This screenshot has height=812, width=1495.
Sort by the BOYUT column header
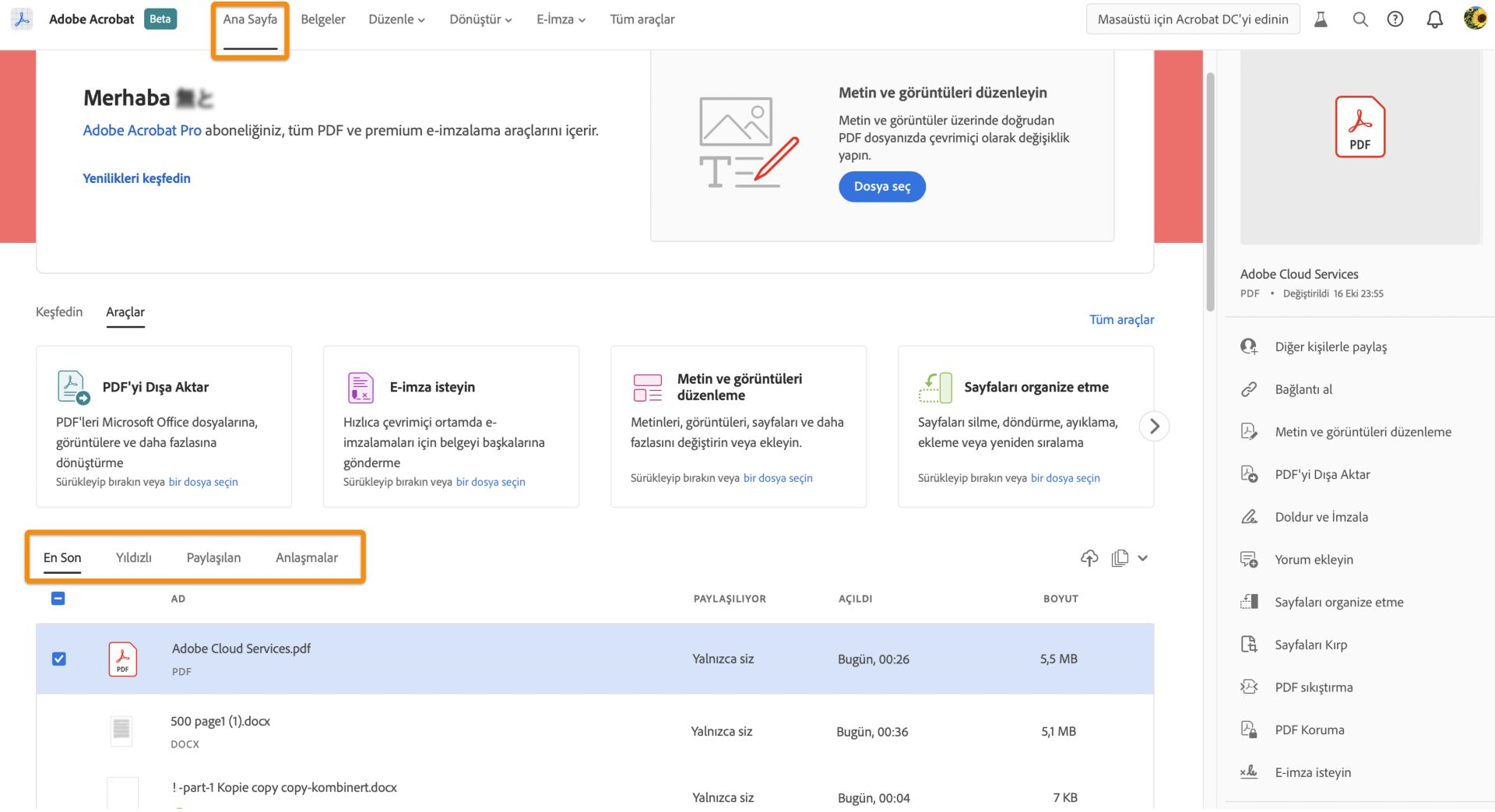pyautogui.click(x=1061, y=599)
